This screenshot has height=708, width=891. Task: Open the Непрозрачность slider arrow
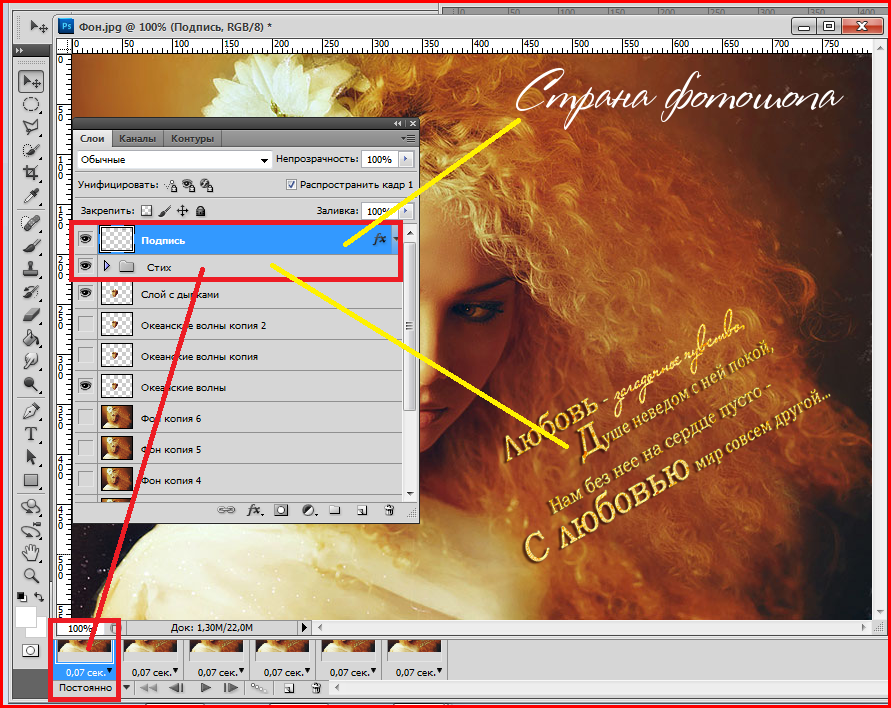(x=406, y=159)
